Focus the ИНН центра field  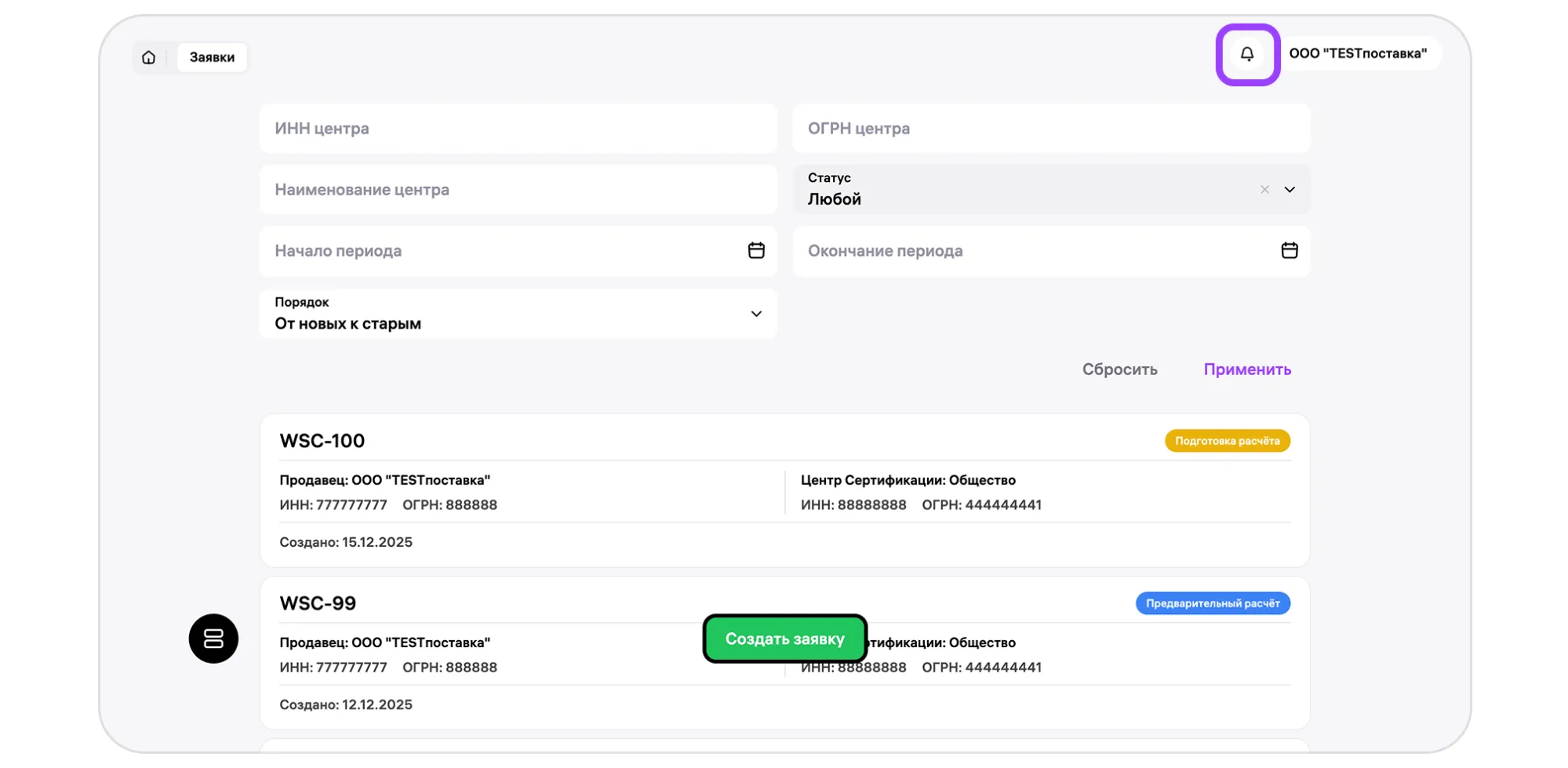(518, 129)
